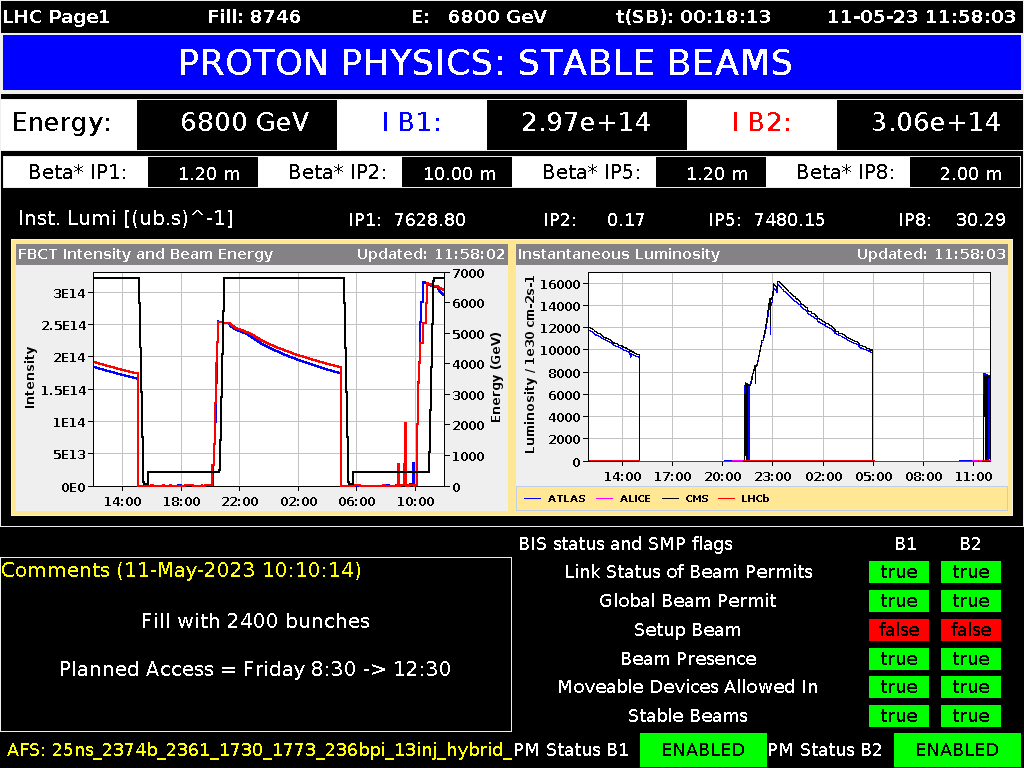Click the Inst. Lumi [(ub.s)^-1] label

125,218
